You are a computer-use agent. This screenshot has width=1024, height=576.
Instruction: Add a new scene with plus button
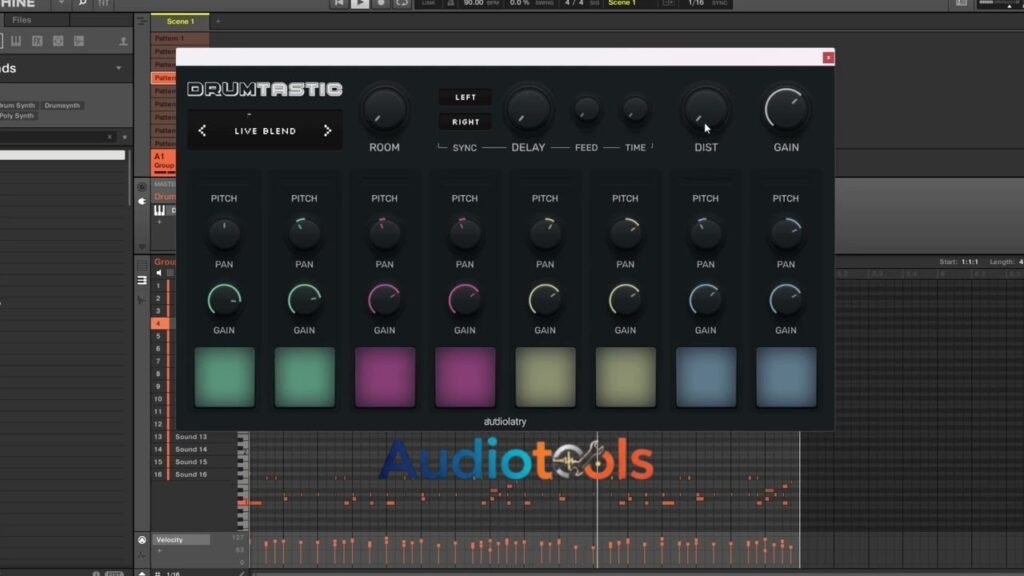point(218,22)
